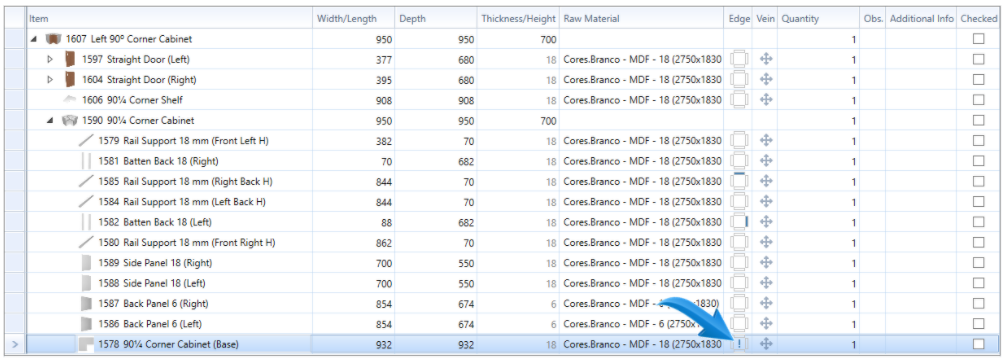The width and height of the screenshot is (1005, 360).
Task: Open edge settings for 1579 Rail Support
Action: (739, 141)
